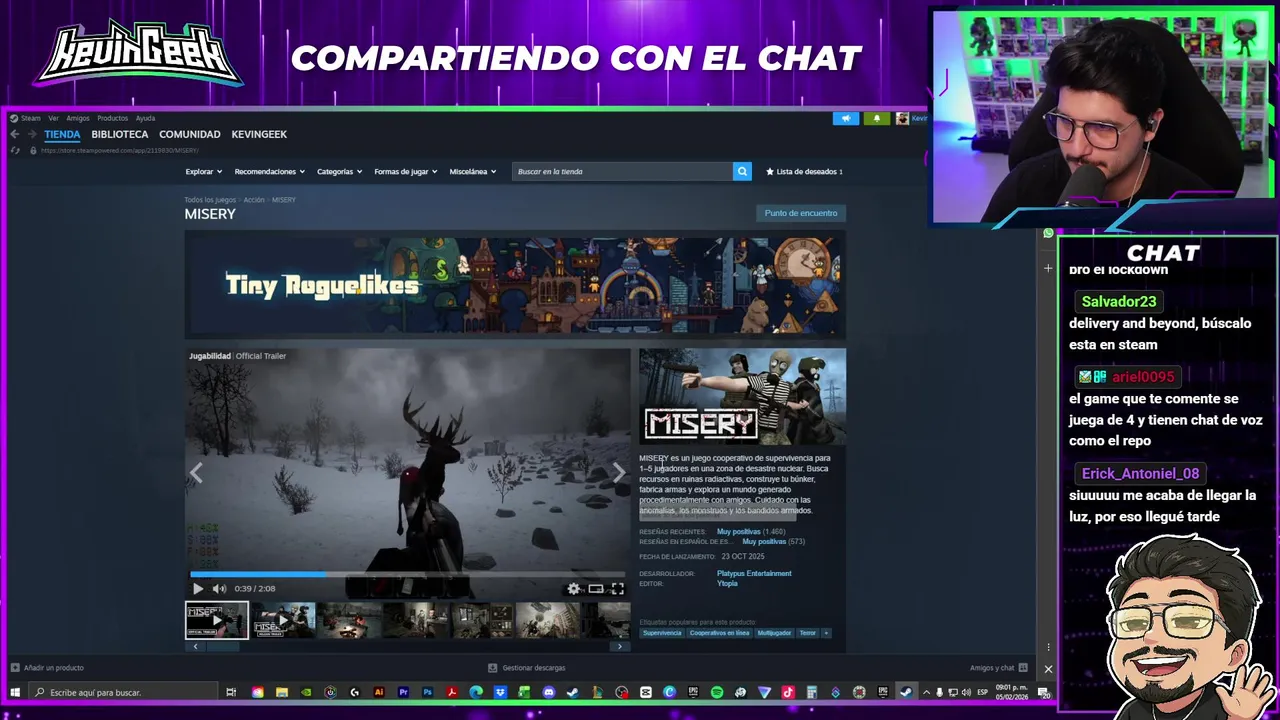
Task: Click the Buscar en la tienda field
Action: coord(622,171)
